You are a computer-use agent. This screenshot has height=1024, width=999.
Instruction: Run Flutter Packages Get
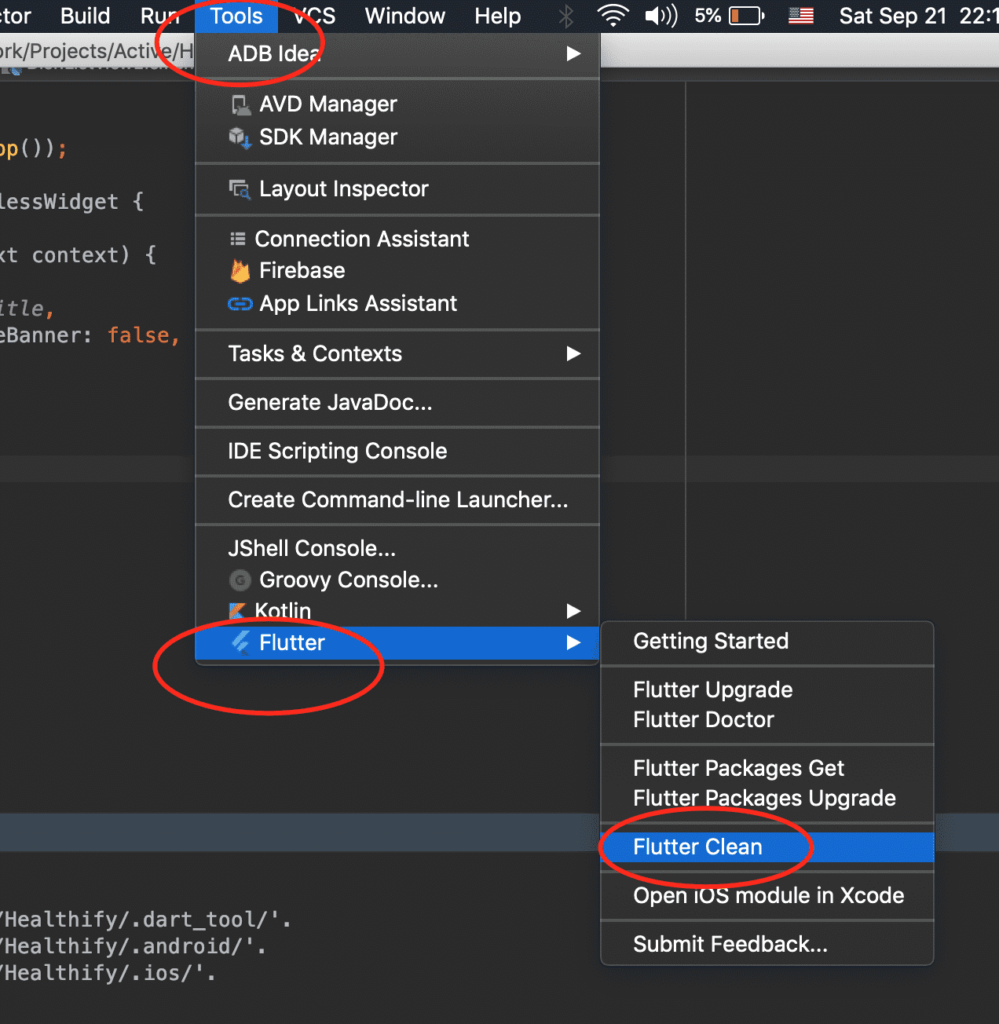pyautogui.click(x=767, y=769)
